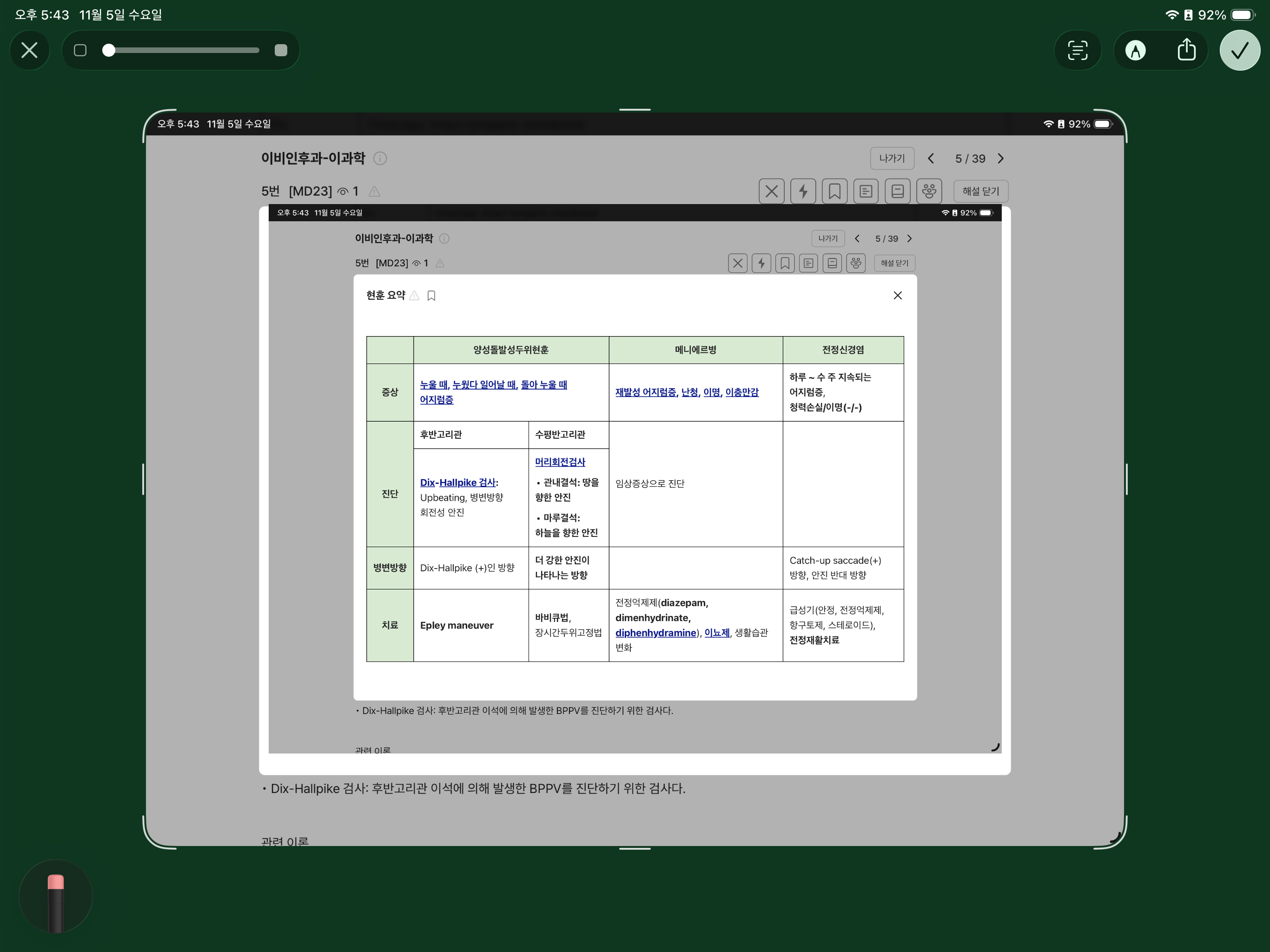Viewport: 1270px width, 952px height.
Task: Open the 머리회전검사 link
Action: (560, 462)
